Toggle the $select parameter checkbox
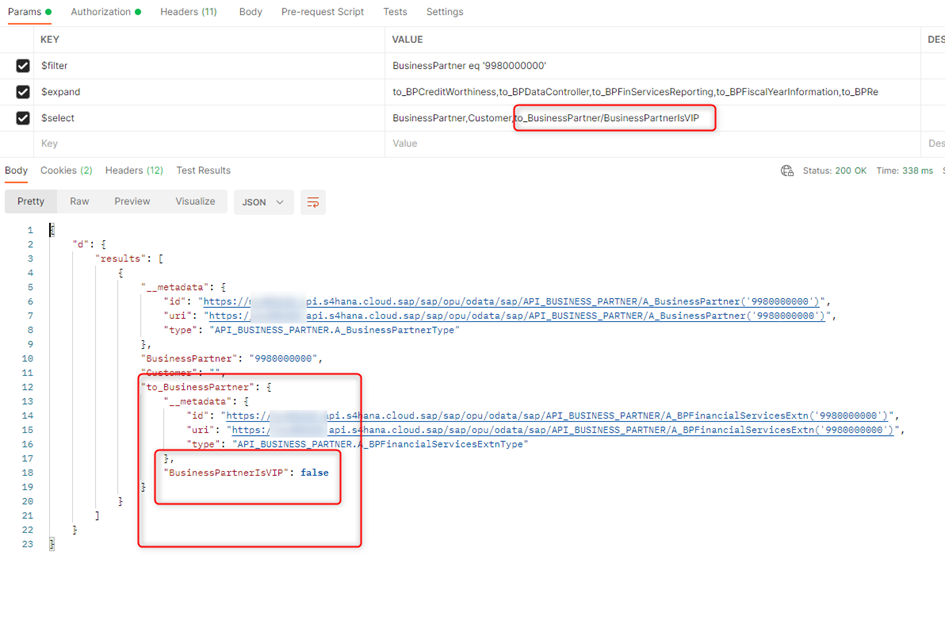Screen dimensions: 945x636 click(23, 118)
